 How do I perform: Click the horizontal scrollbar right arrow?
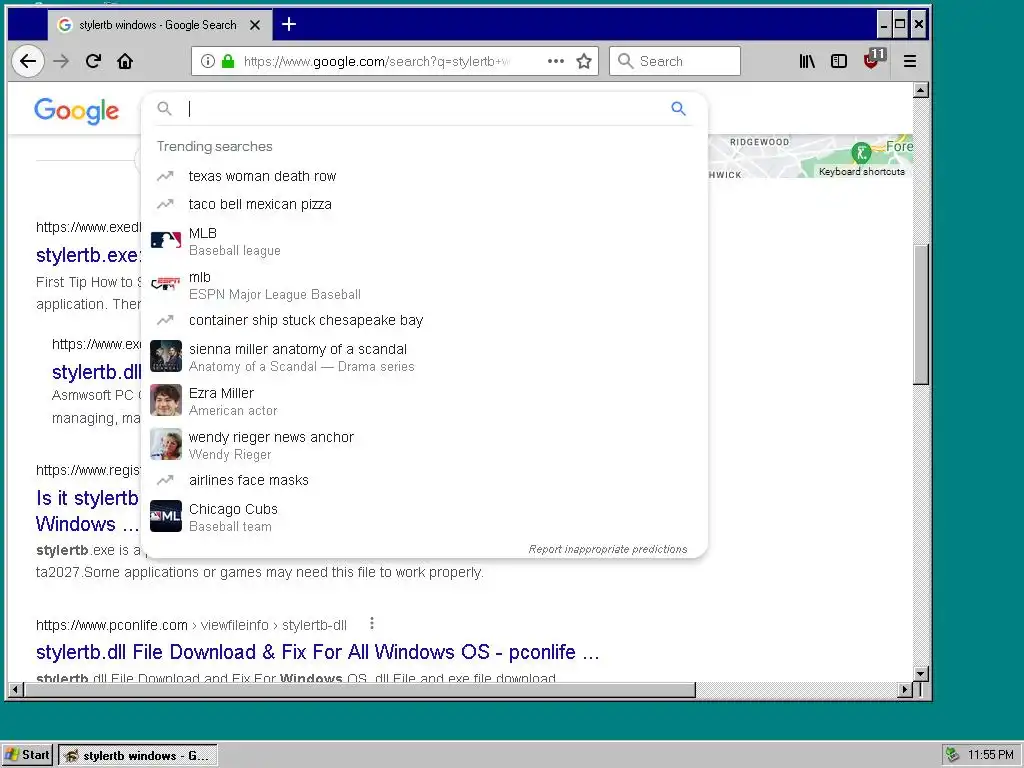tap(904, 689)
